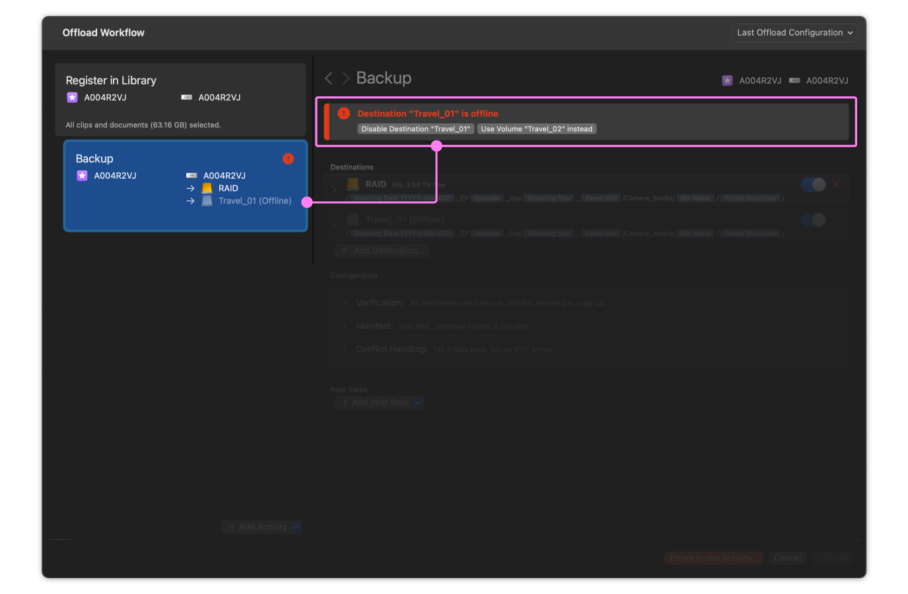Screen dimensions: 908x594
Task: Click the red warning icon in the offline banner
Action: click(343, 113)
